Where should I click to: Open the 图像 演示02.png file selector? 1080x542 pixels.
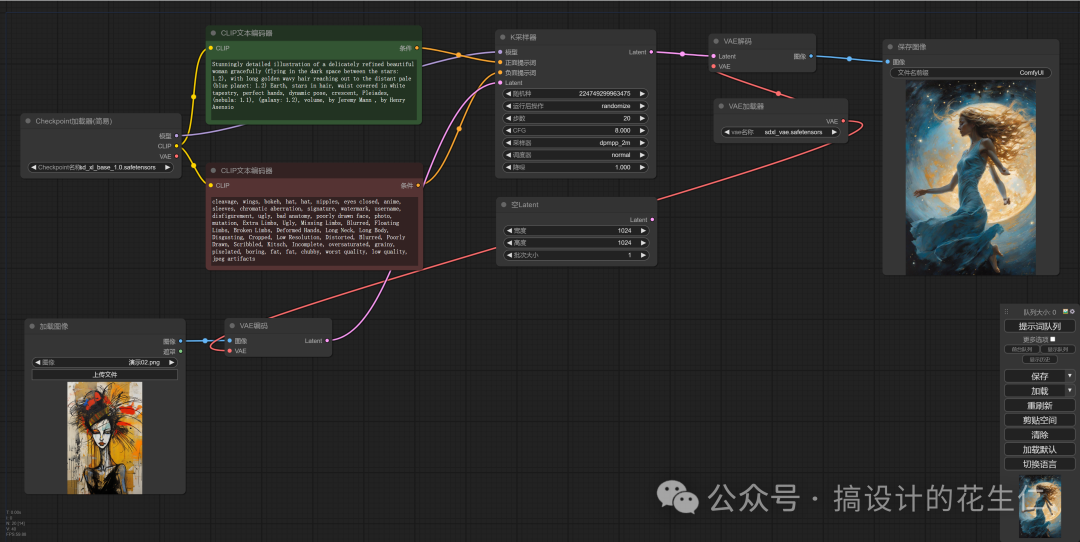[x=105, y=362]
